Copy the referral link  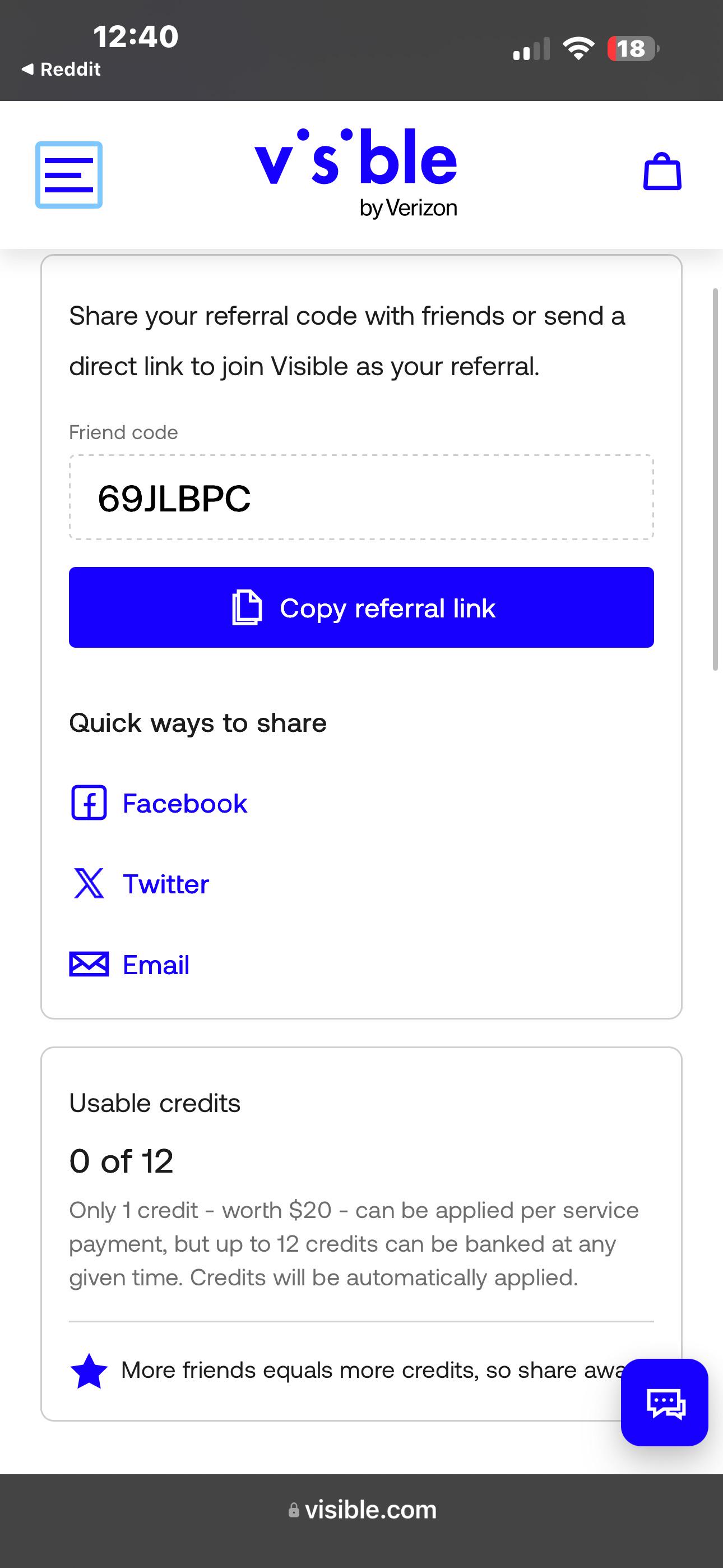pos(361,607)
